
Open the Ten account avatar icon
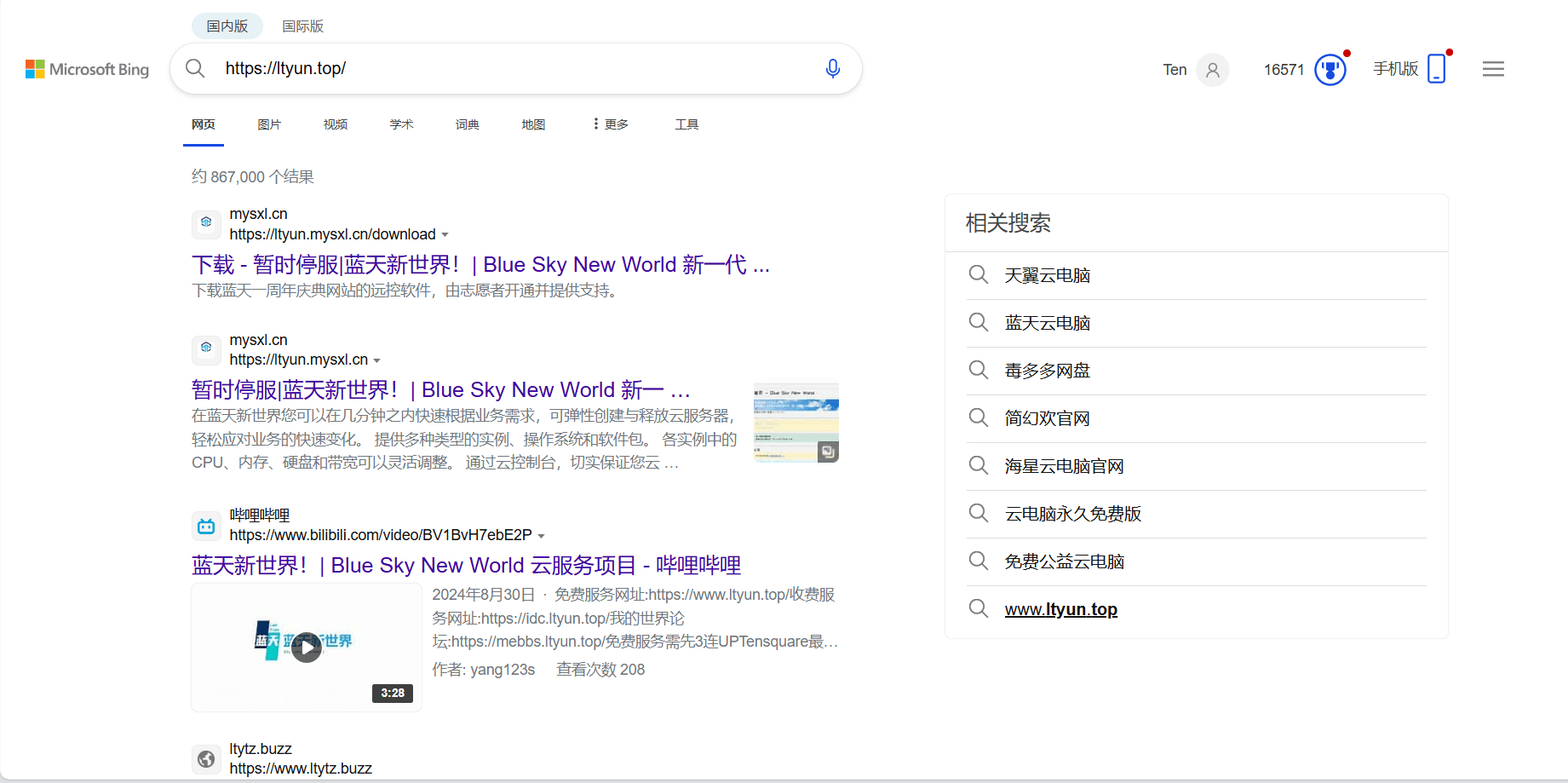1213,70
